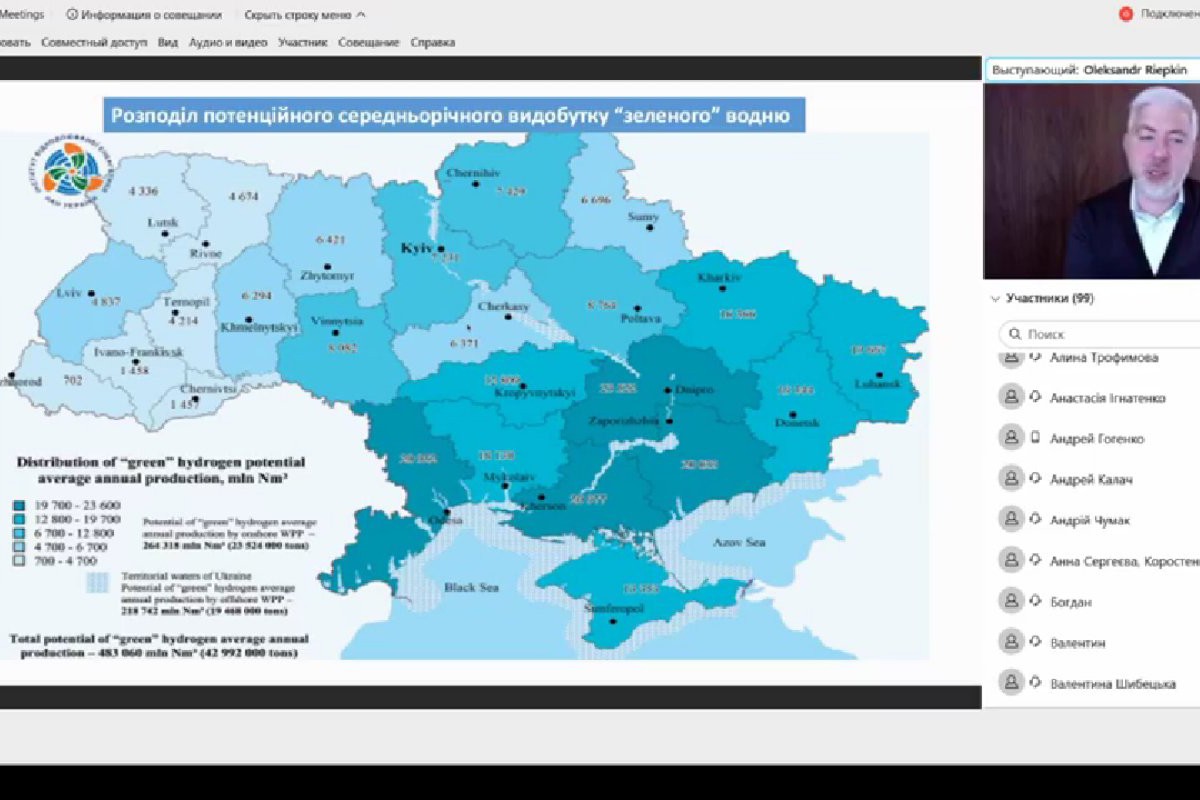Click avatar icon of Андрей Калач
This screenshot has width=1200, height=800.
pyautogui.click(x=1011, y=479)
